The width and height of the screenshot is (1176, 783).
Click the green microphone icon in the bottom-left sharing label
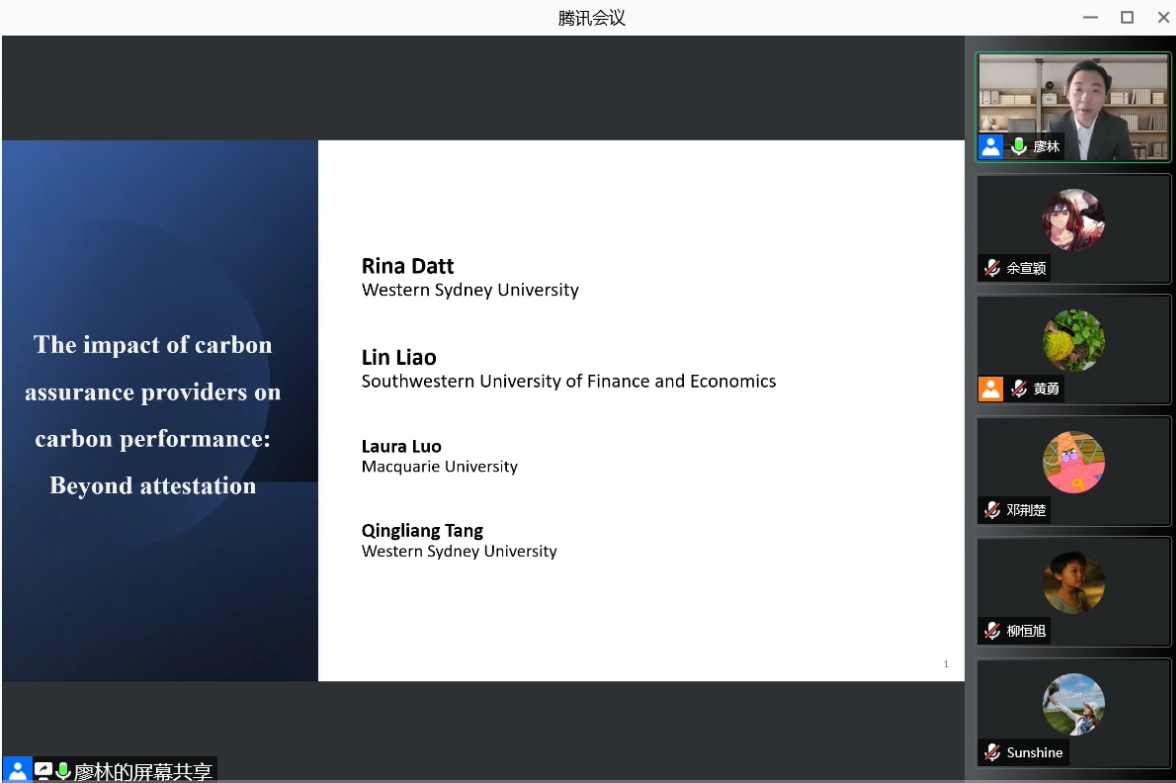[63, 771]
